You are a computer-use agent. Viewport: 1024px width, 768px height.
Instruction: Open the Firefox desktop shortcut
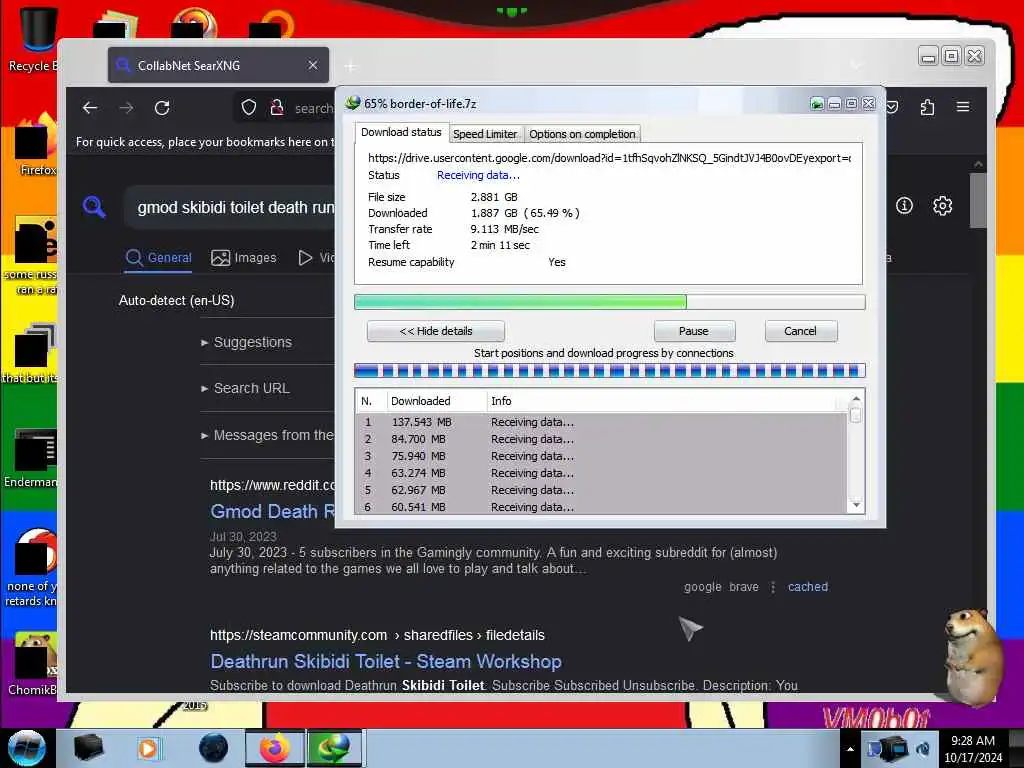click(x=37, y=145)
